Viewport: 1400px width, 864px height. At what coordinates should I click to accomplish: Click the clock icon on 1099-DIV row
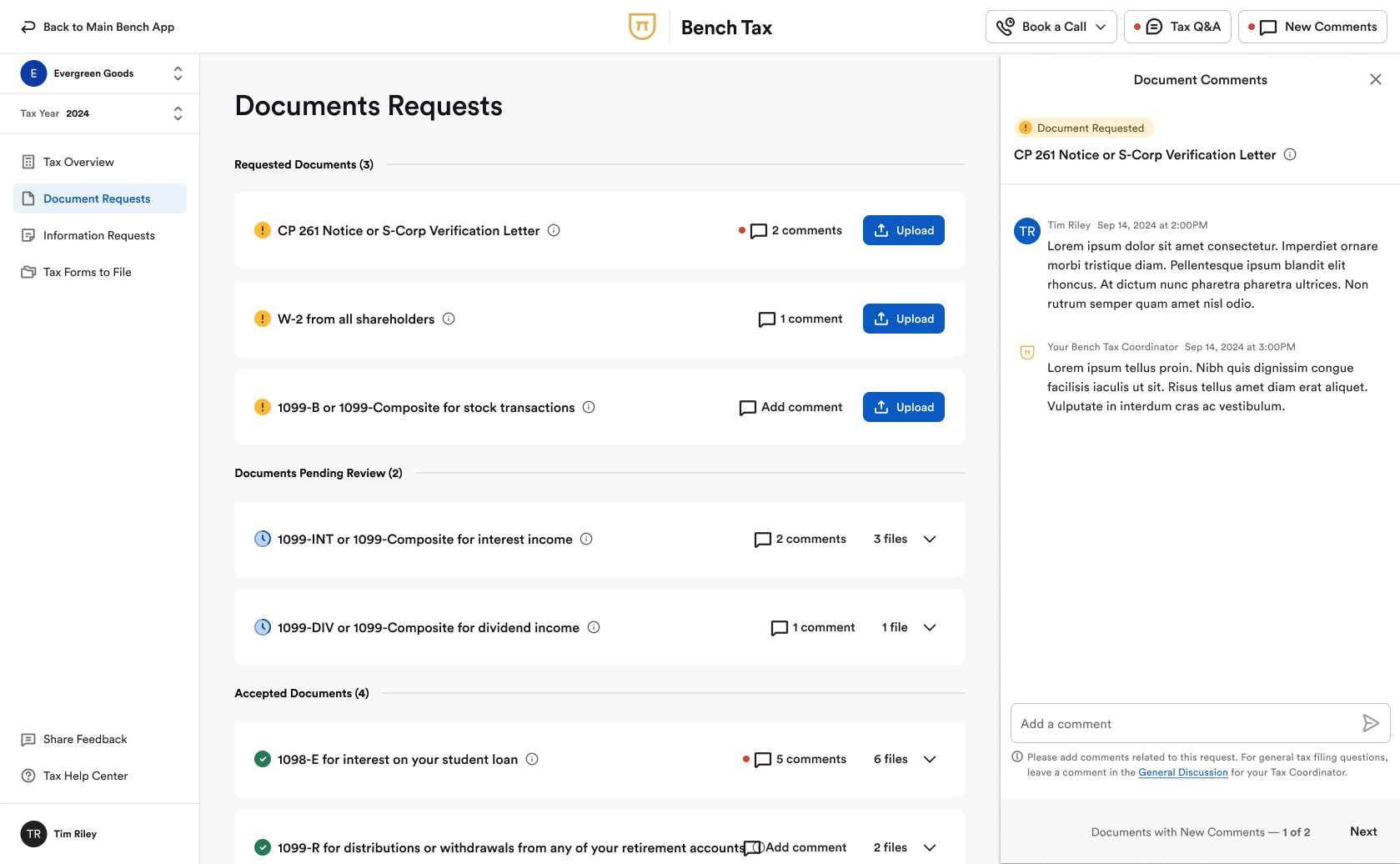[262, 627]
